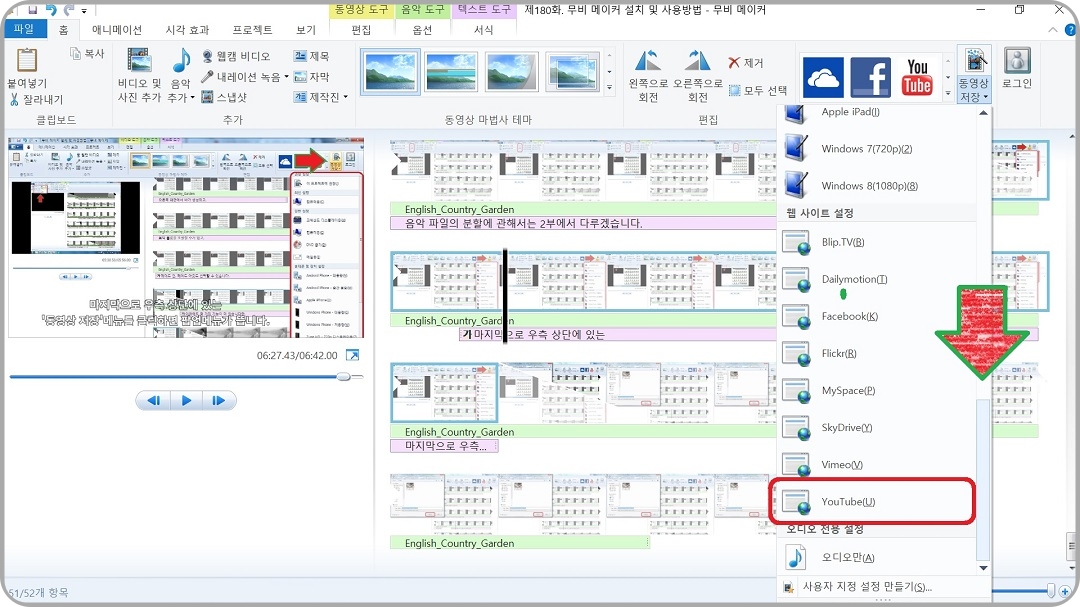Select the first AutoMovie theme thumbnail
Image resolution: width=1080 pixels, height=607 pixels.
tap(390, 72)
